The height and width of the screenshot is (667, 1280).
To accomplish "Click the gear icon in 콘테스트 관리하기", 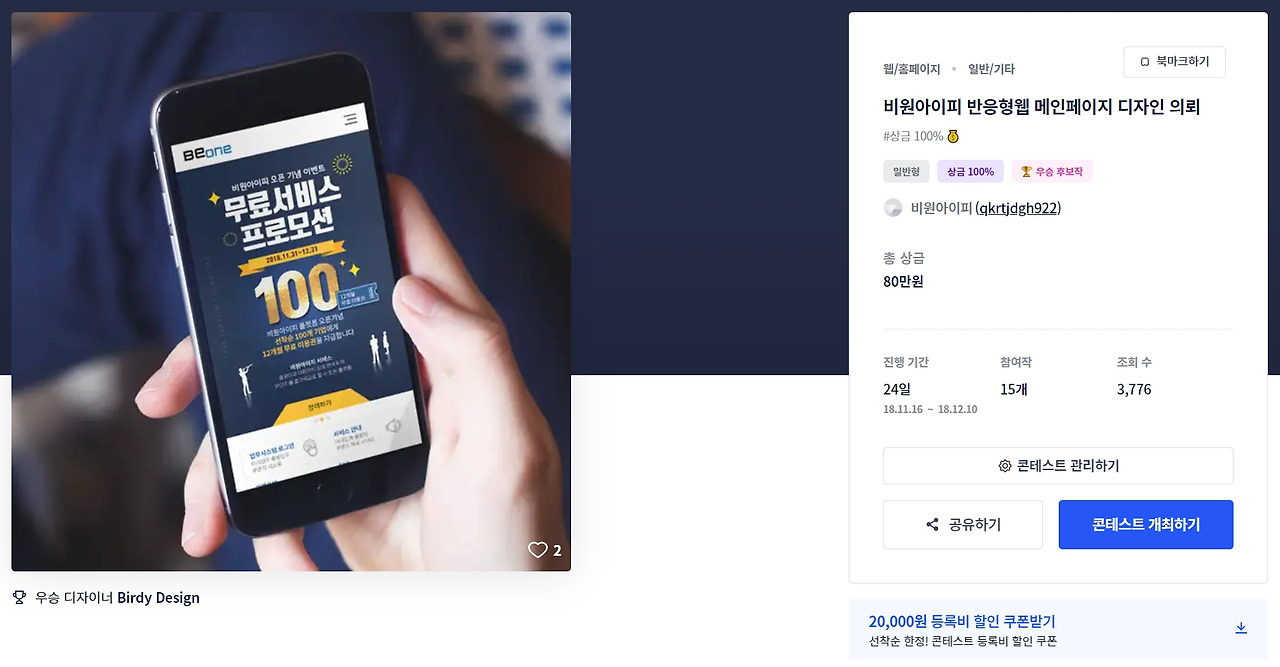I will pos(1005,466).
